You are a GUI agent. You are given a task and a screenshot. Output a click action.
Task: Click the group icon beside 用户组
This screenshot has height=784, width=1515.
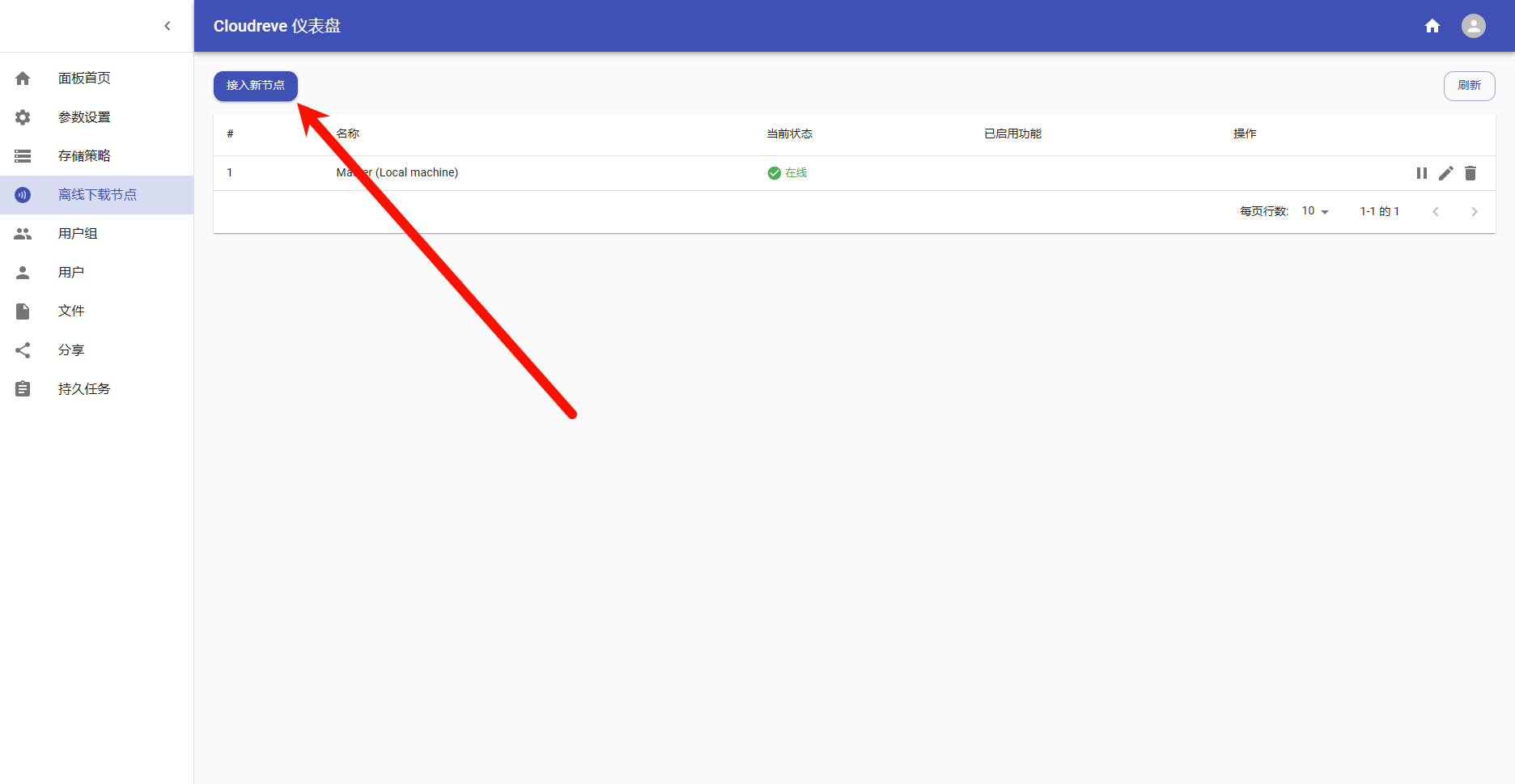coord(23,234)
